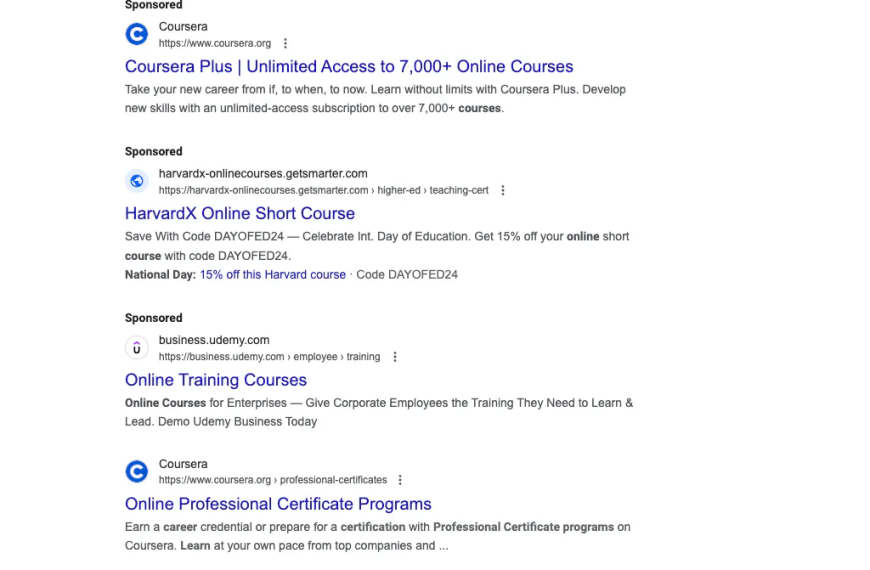Click the 'Take your new career from if' description
This screenshot has width=870, height=570.
click(x=375, y=99)
